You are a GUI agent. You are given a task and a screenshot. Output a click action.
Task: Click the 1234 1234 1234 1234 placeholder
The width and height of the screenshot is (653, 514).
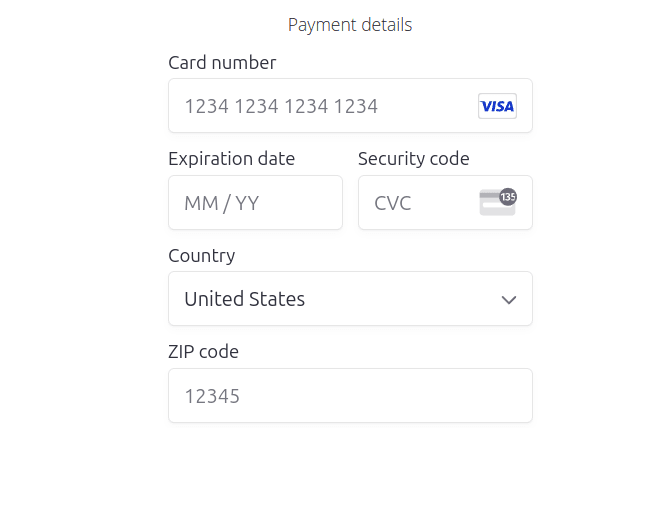pyautogui.click(x=281, y=106)
